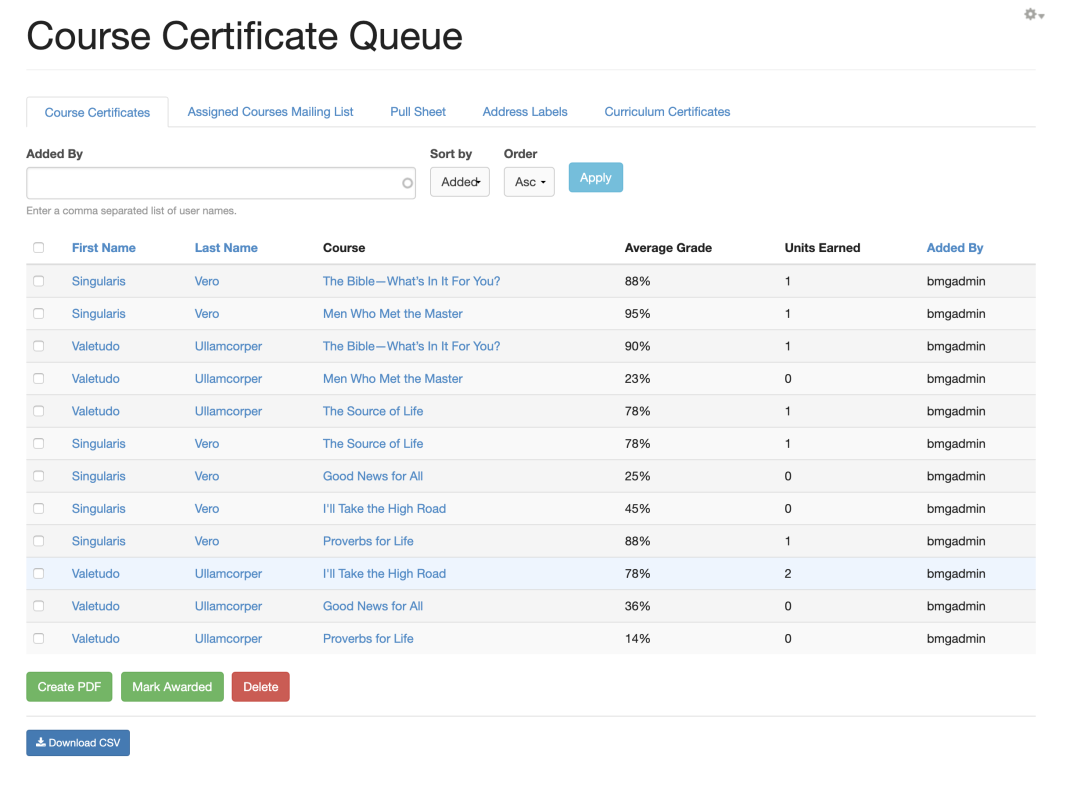
Task: Focus the Added By user names field
Action: (212, 183)
